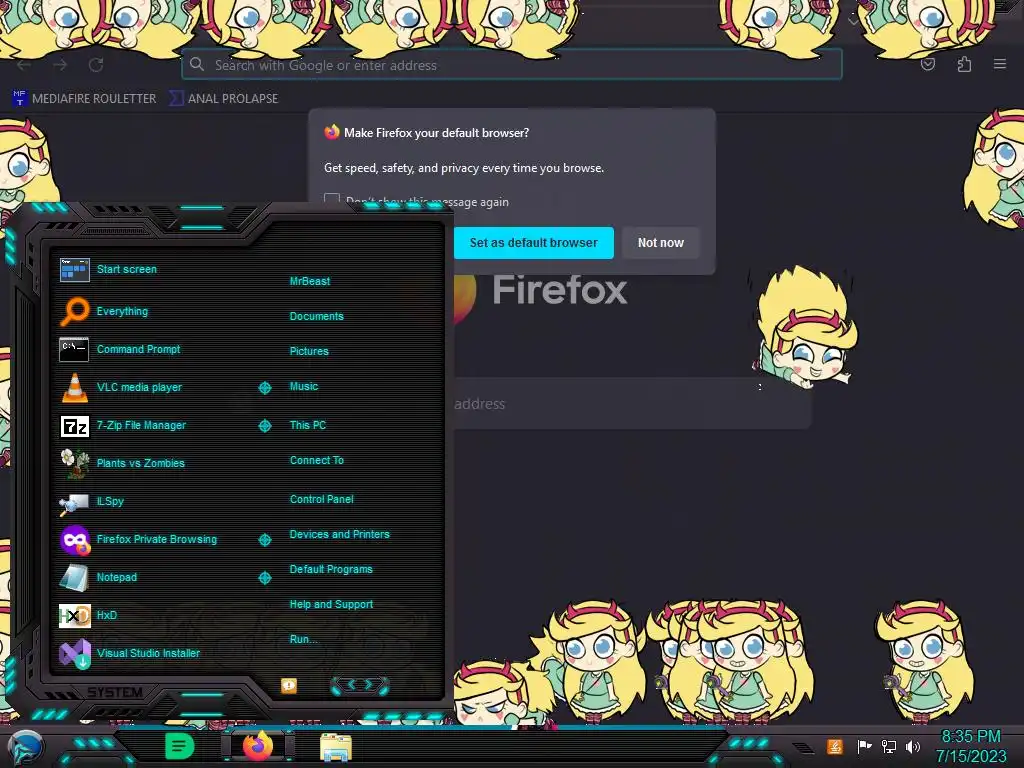Open Pocket save icon in Firefox toolbar

[x=927, y=64]
